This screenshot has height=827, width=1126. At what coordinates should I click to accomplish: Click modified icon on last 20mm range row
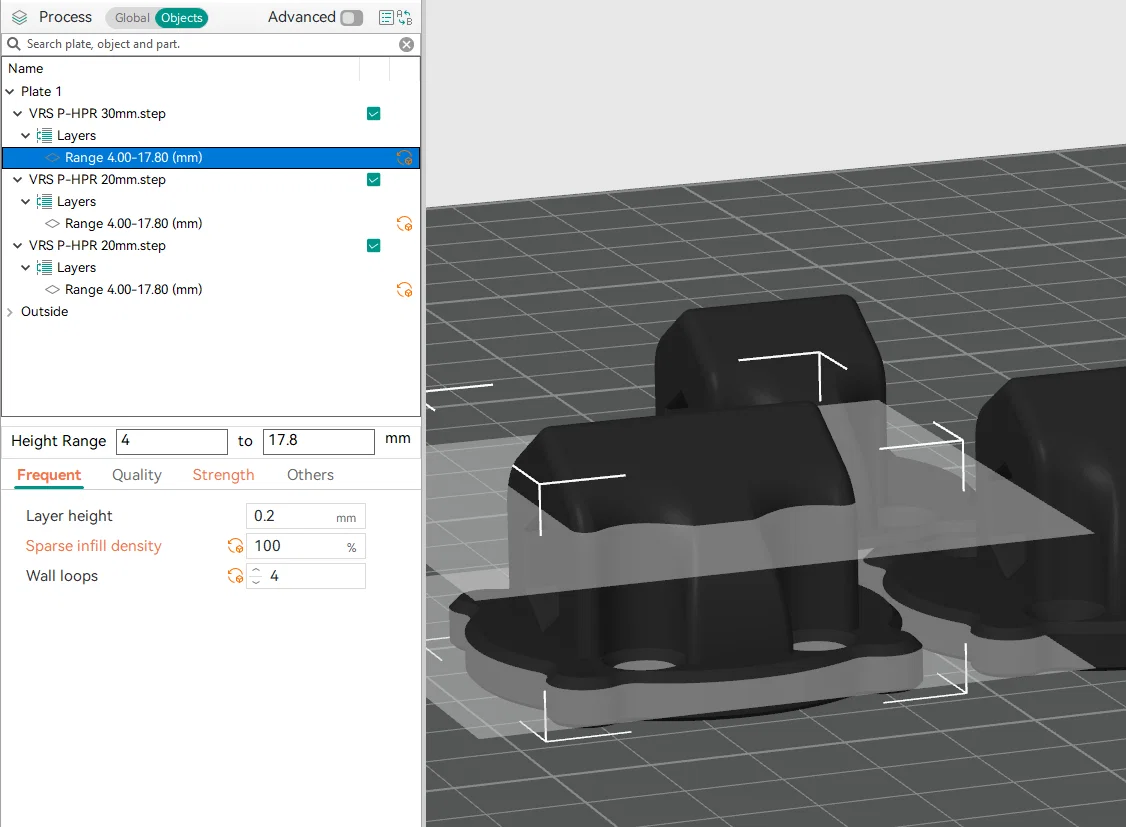pos(405,290)
